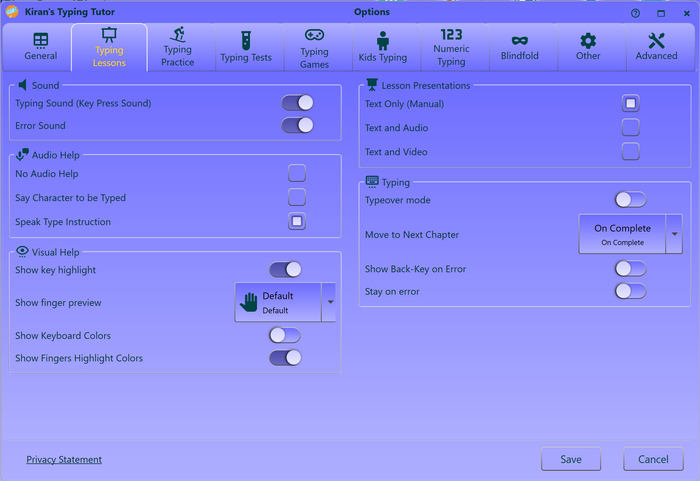Expand Move to Next Chapter dropdown arrow
Screen dimensions: 700x481
[674, 234]
